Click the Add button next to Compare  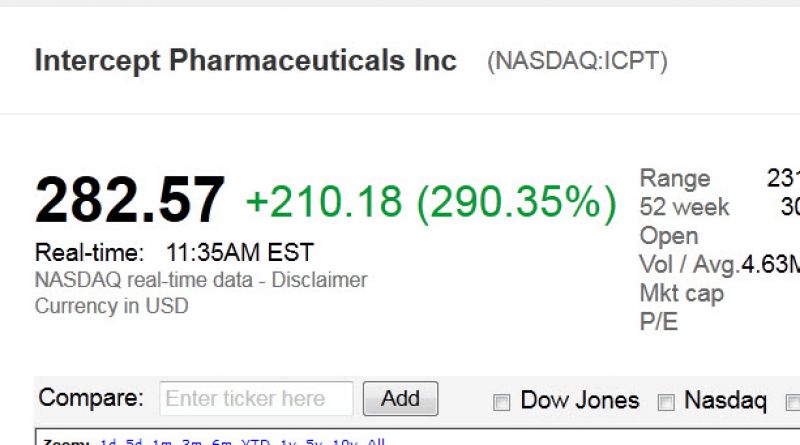(x=401, y=399)
